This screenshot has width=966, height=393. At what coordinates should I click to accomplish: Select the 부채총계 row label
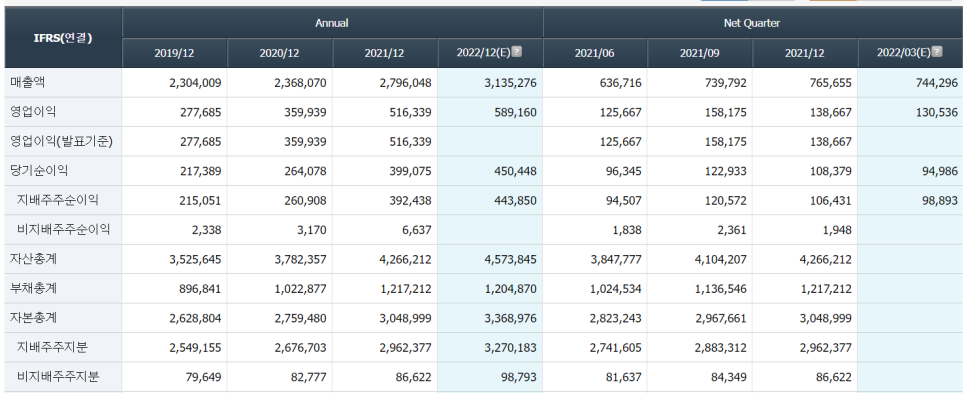click(34, 288)
